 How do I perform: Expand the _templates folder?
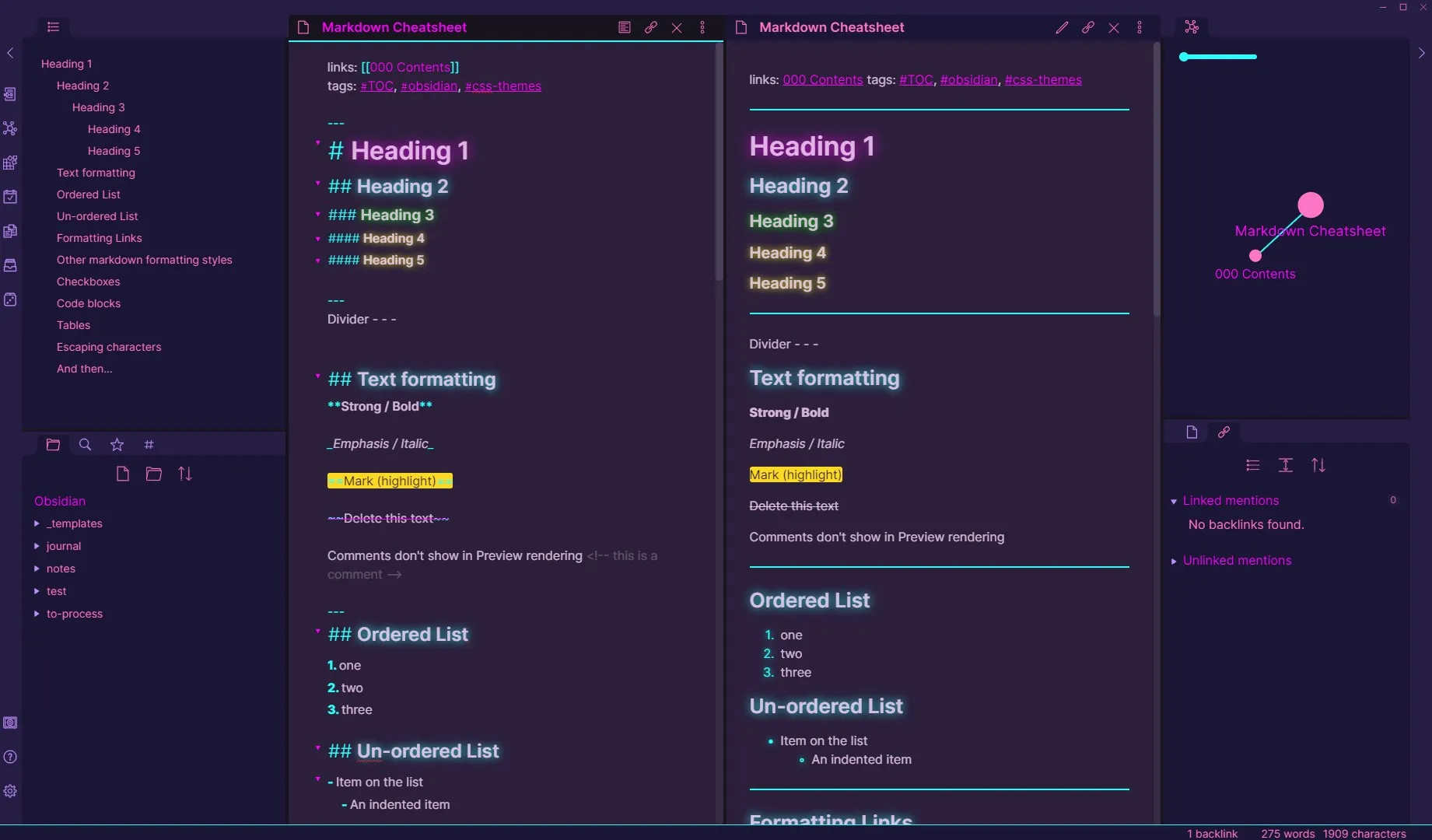37,523
